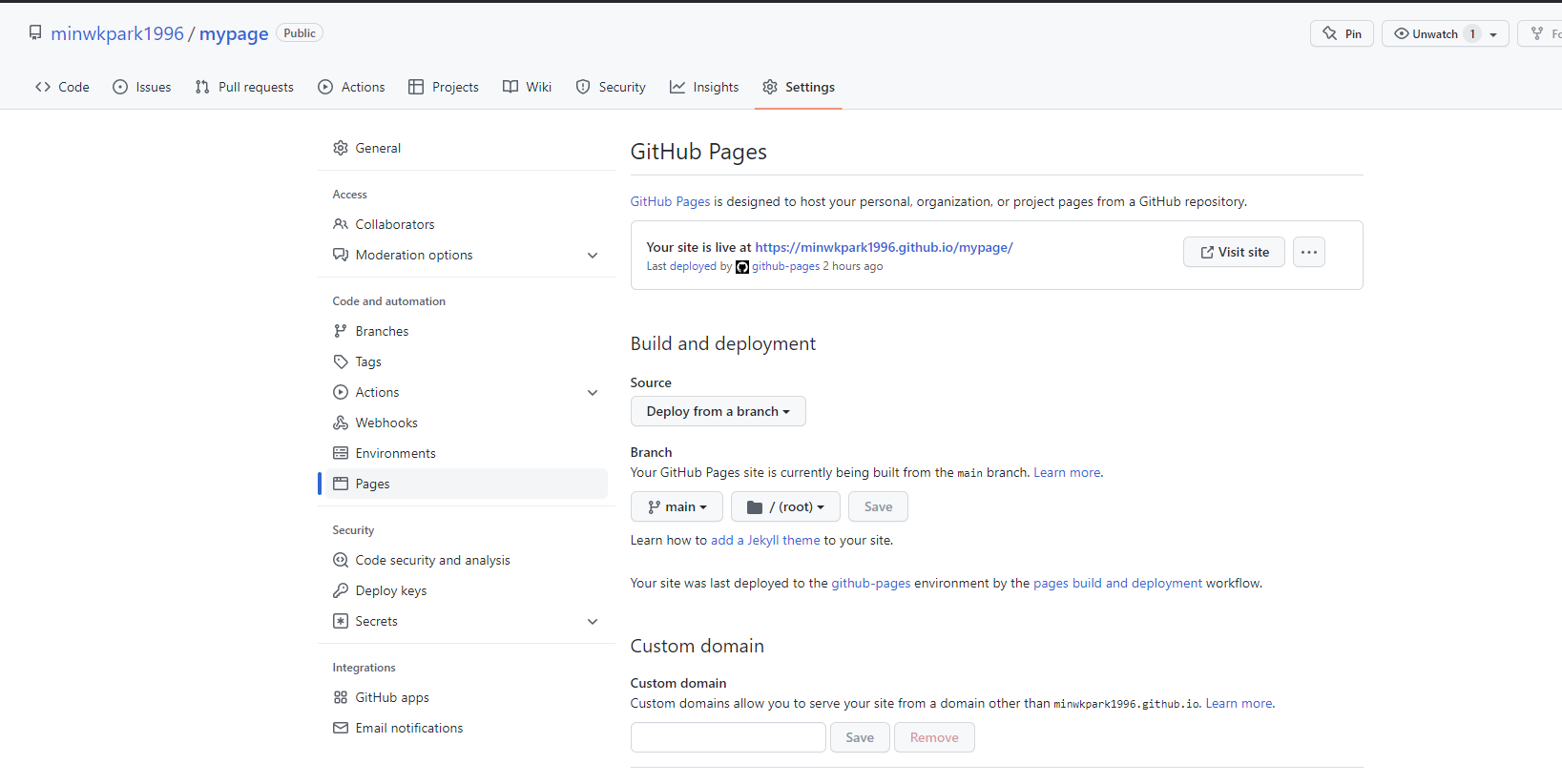
Task: Click the Projects table icon
Action: pos(416,87)
